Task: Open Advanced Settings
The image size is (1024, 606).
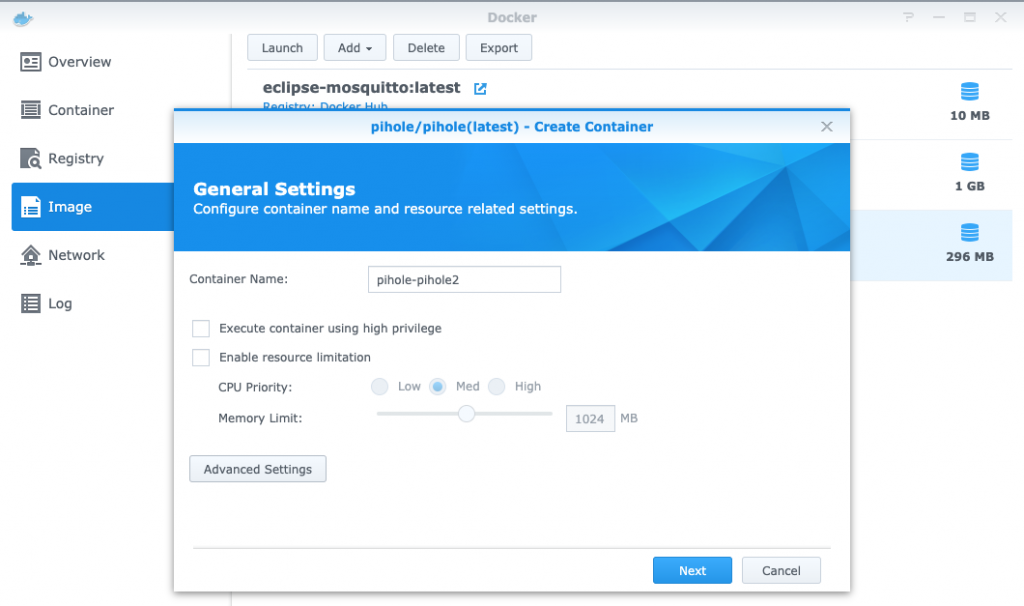Action: 258,469
